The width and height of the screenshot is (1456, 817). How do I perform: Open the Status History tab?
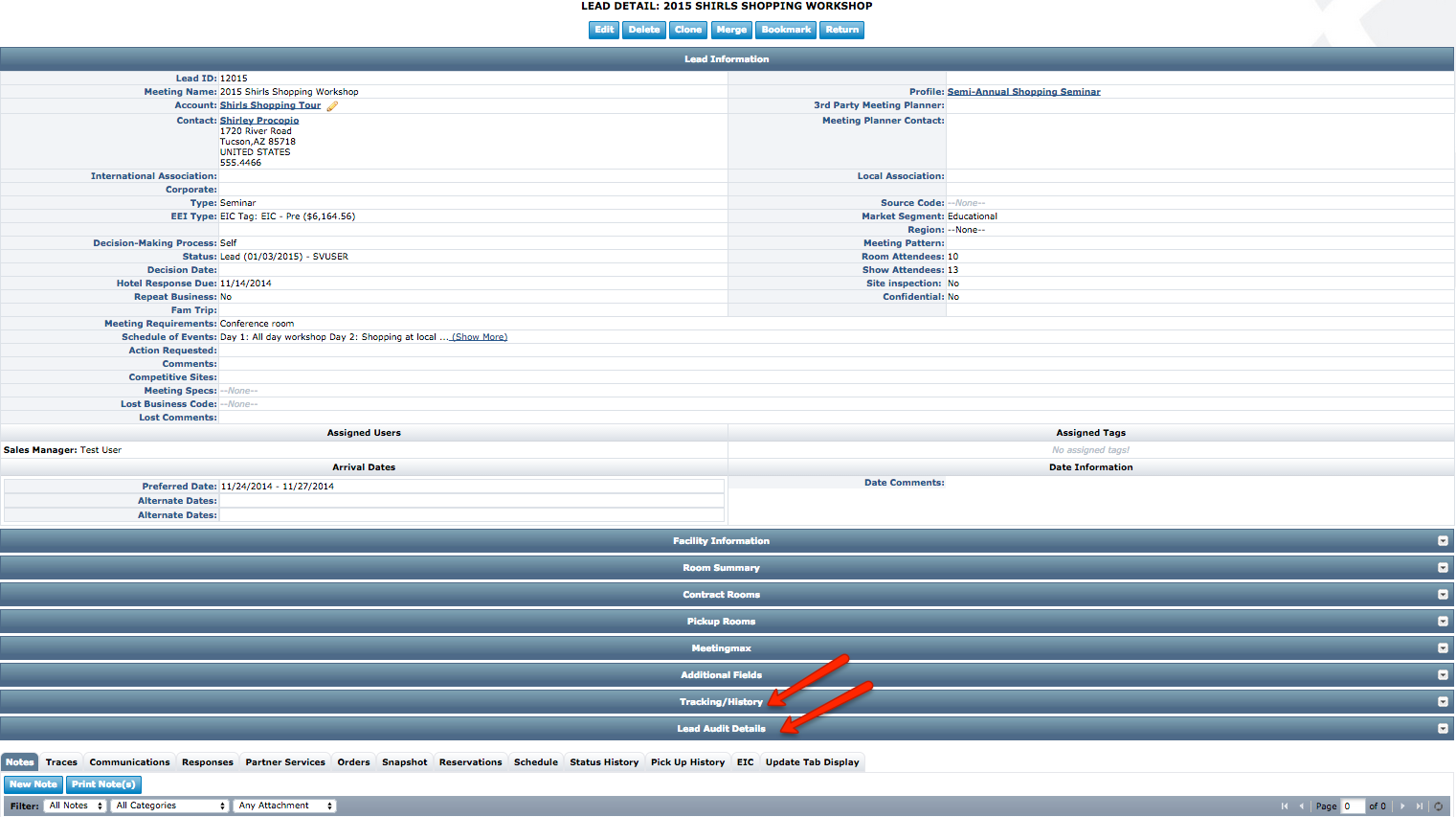coord(604,762)
